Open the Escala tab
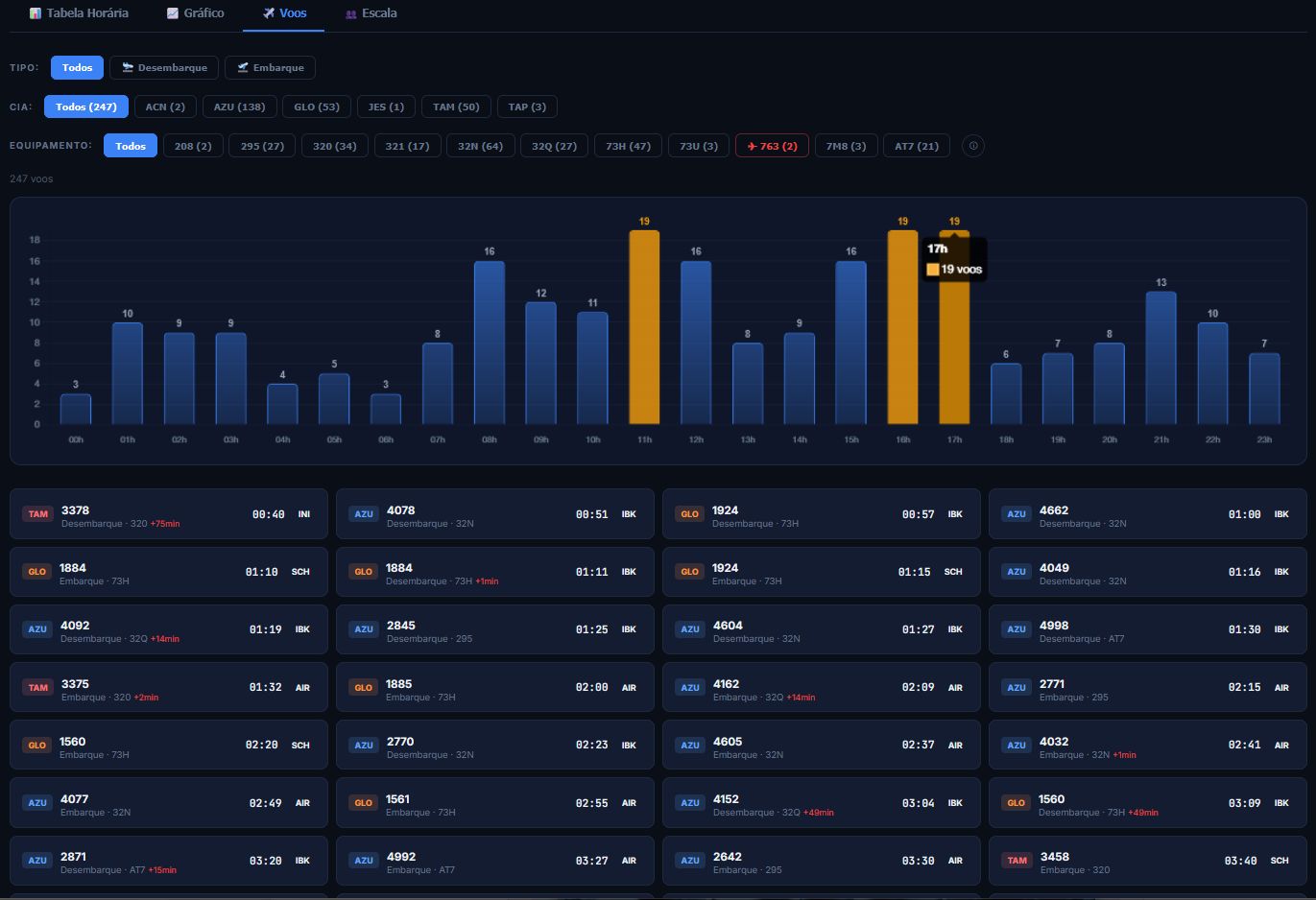 coord(371,13)
